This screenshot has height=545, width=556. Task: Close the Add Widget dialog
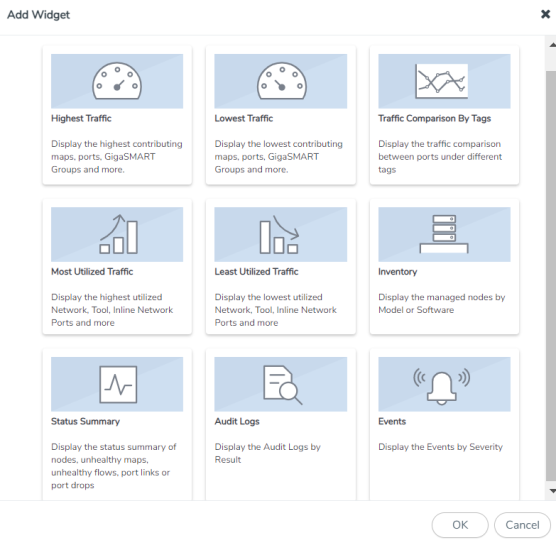point(545,14)
